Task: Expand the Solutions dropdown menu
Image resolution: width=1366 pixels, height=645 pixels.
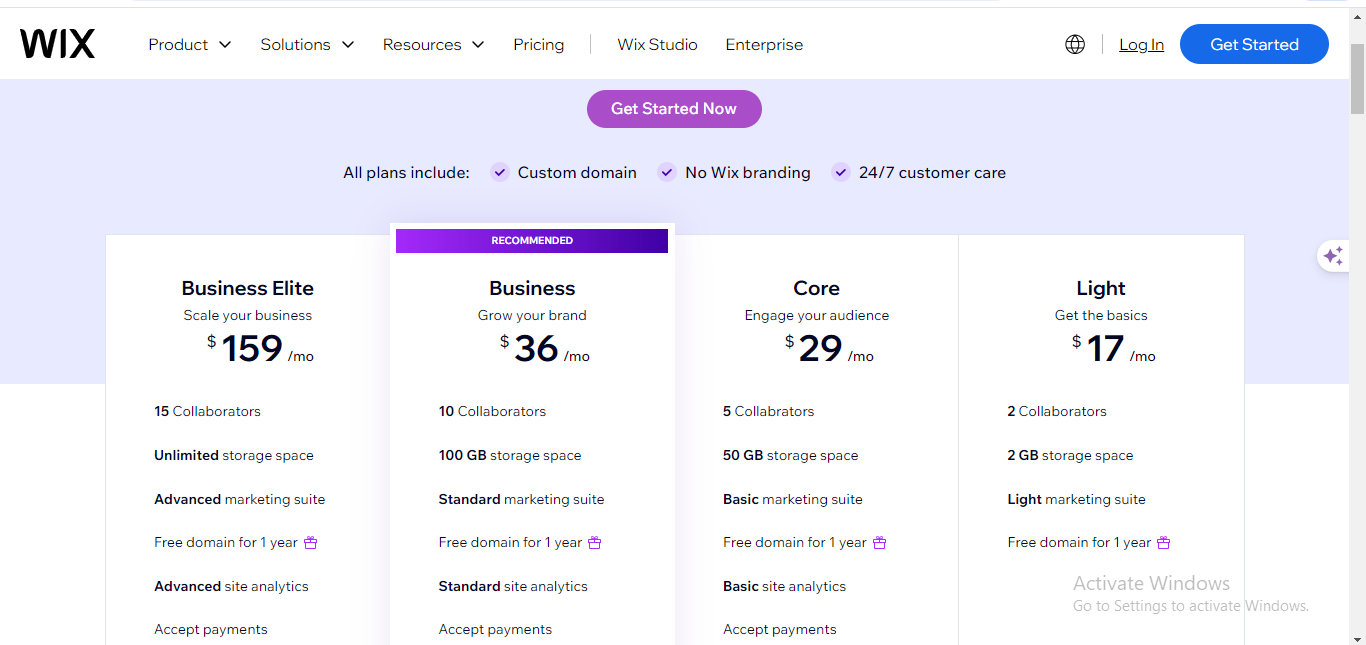Action: coord(307,44)
